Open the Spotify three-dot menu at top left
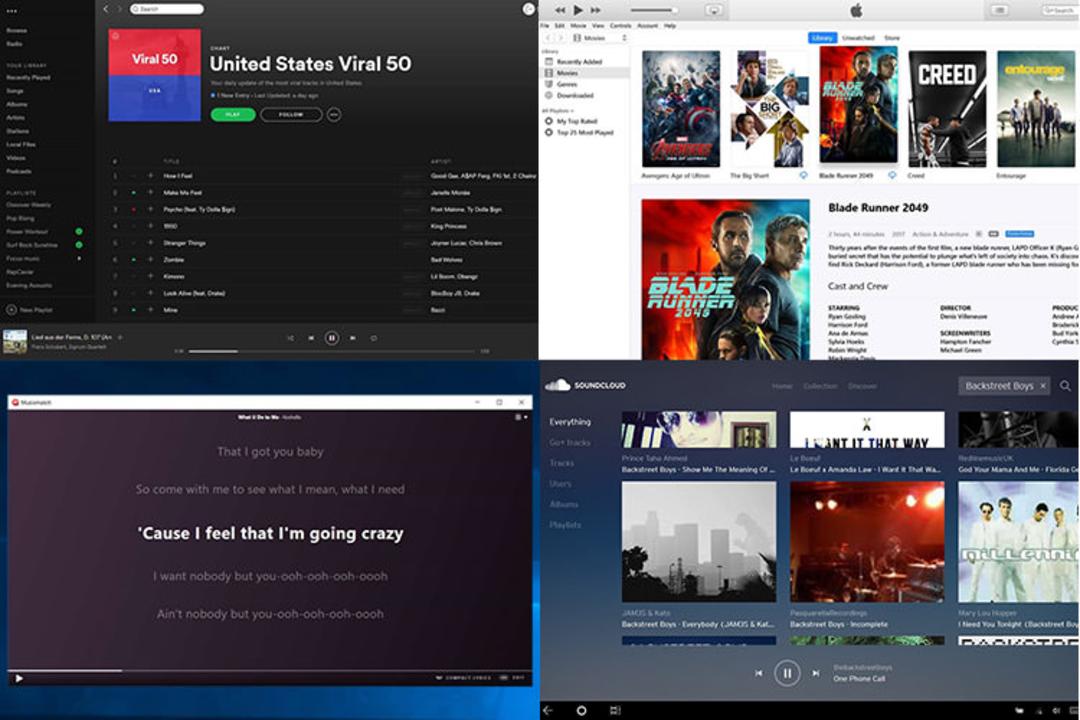Image resolution: width=1080 pixels, height=720 pixels. coord(12,10)
